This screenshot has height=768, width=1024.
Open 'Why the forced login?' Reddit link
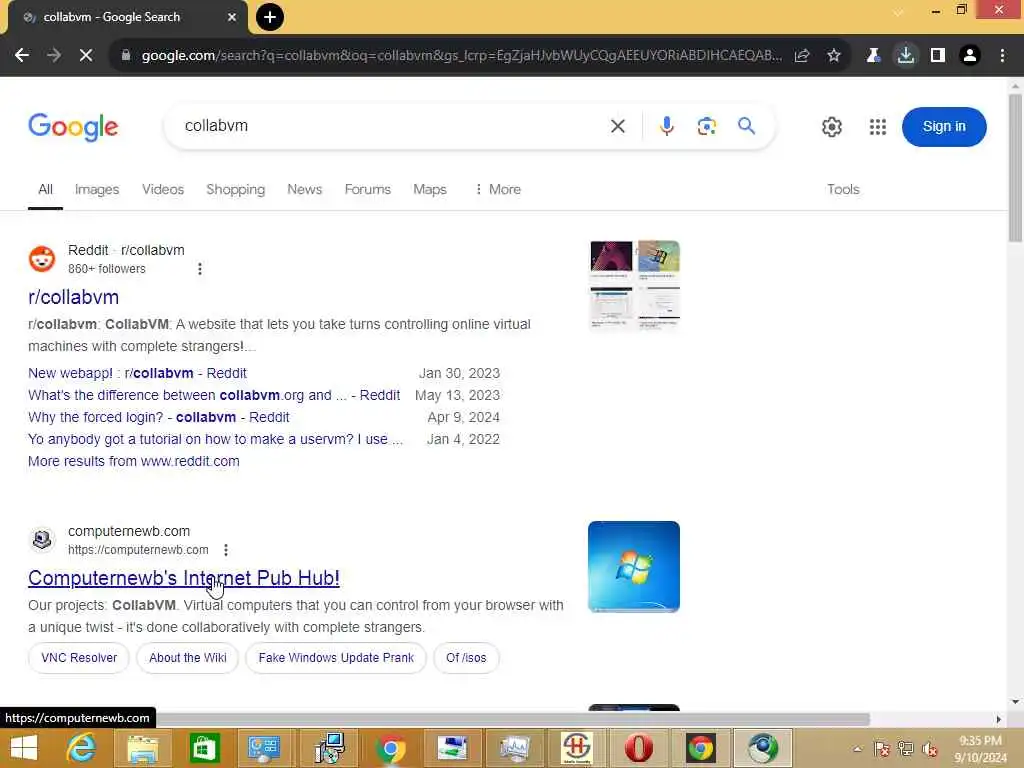pyautogui.click(x=159, y=417)
